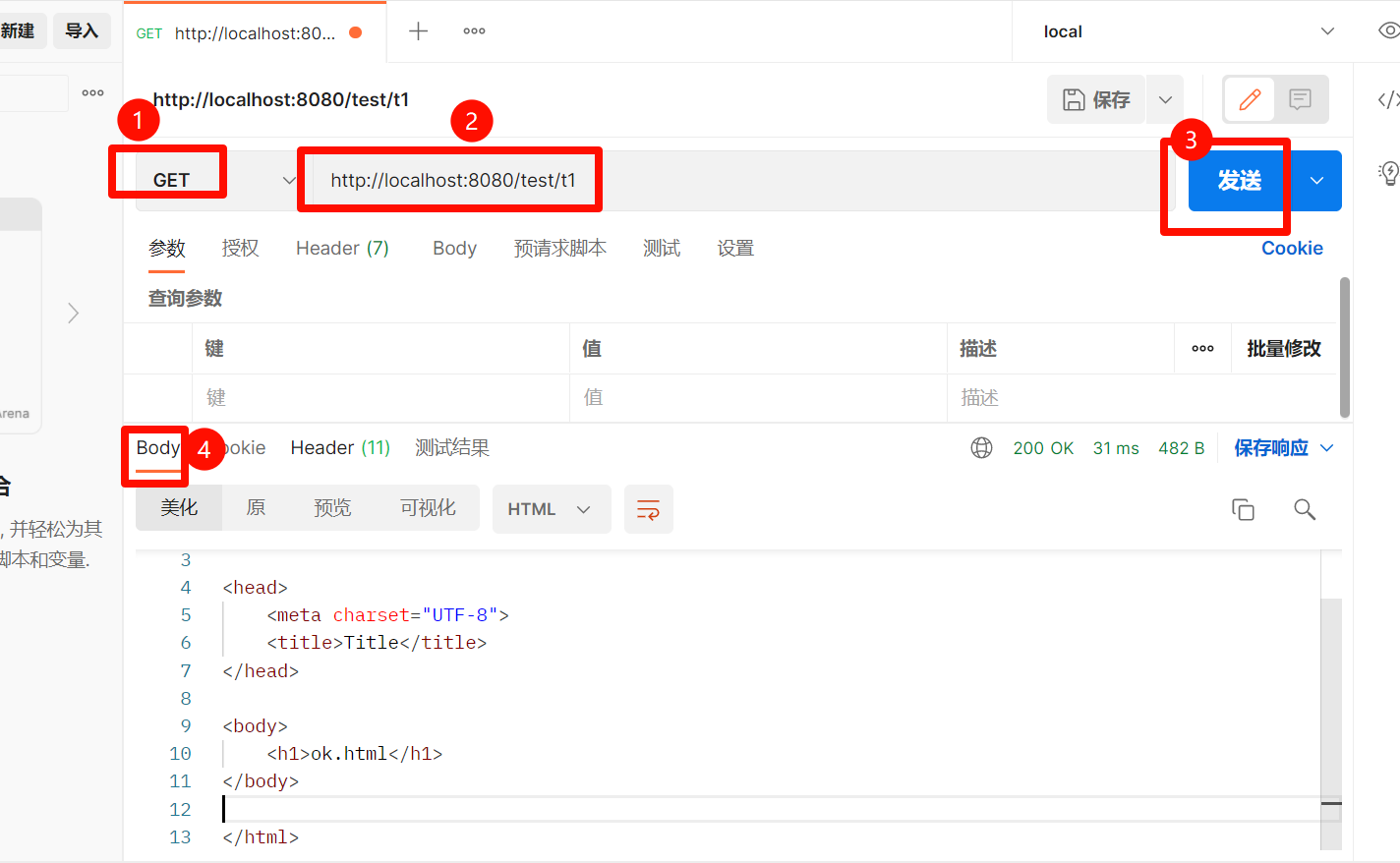
Task: Select the 参数 tab
Action: click(167, 249)
